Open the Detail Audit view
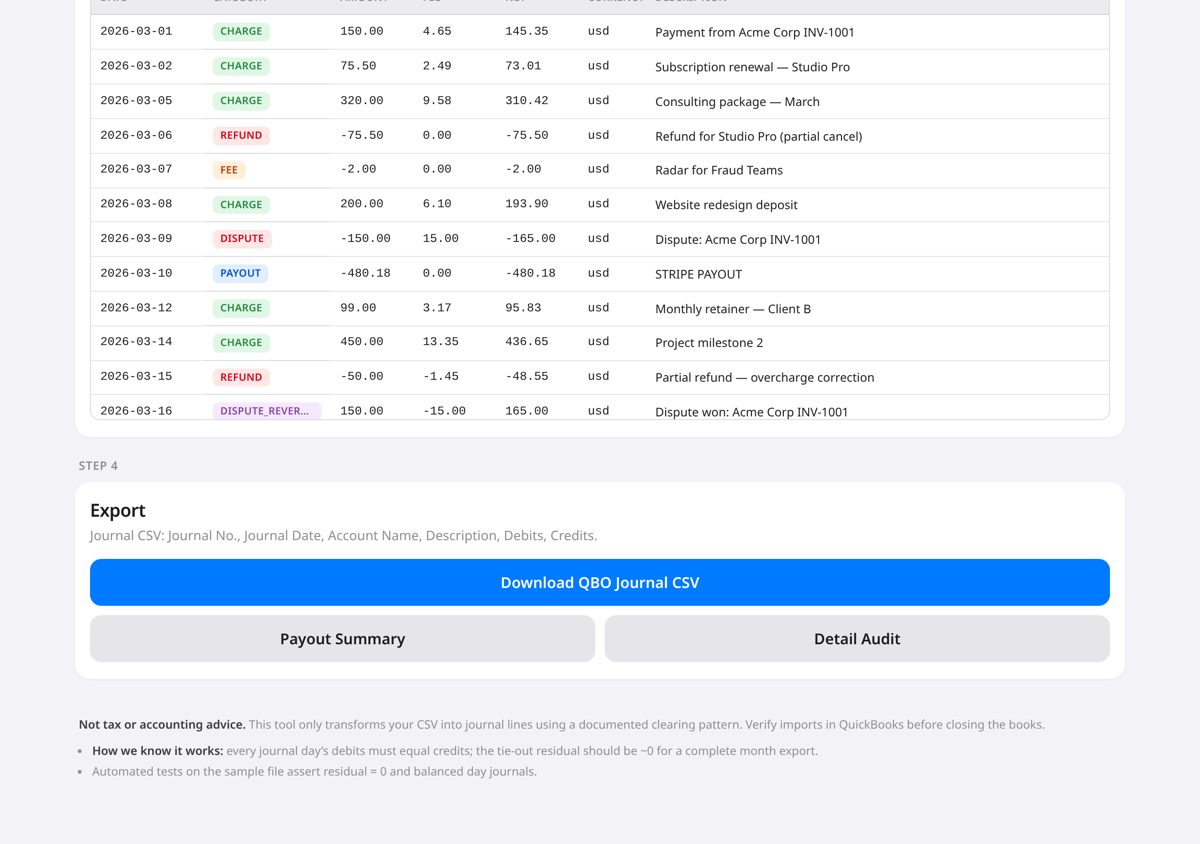 857,638
